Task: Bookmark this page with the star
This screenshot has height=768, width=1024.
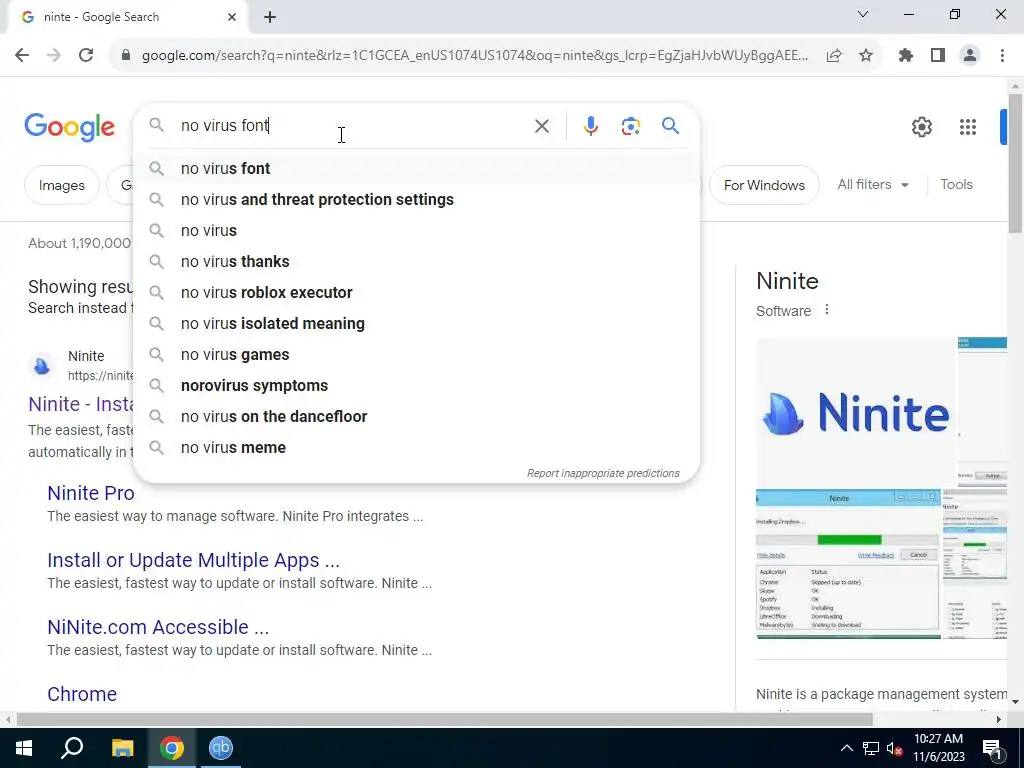Action: [x=866, y=56]
